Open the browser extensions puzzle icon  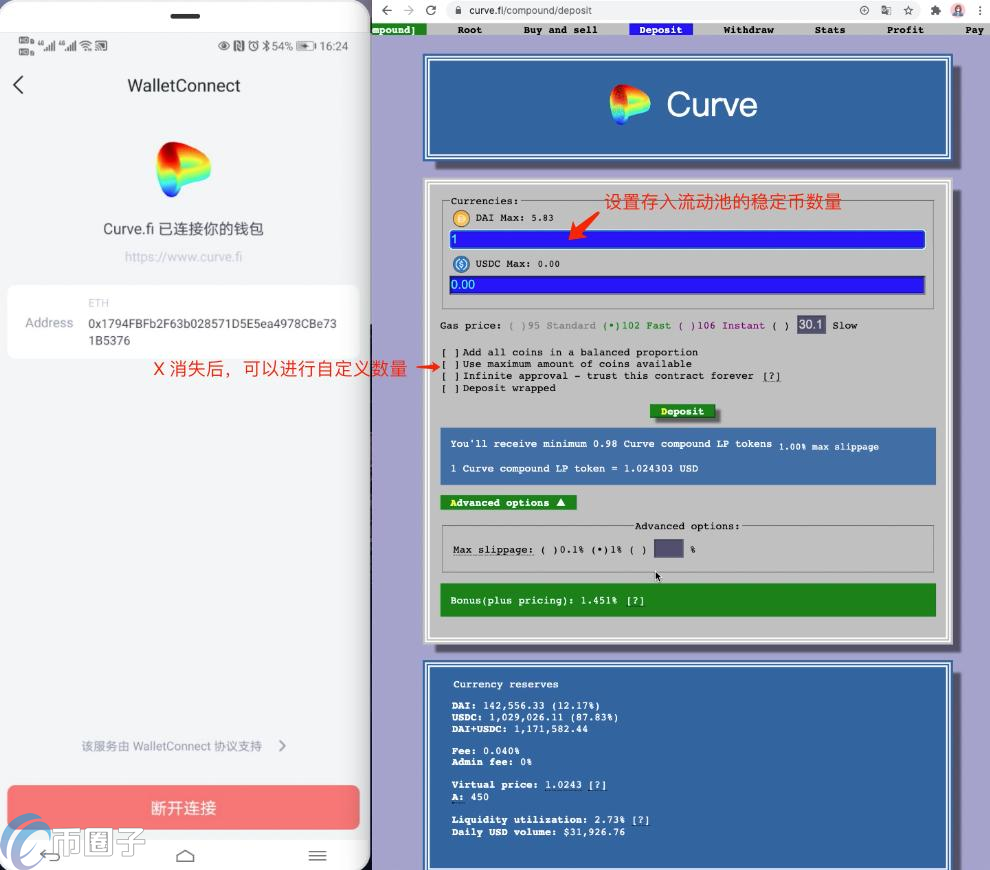[936, 10]
